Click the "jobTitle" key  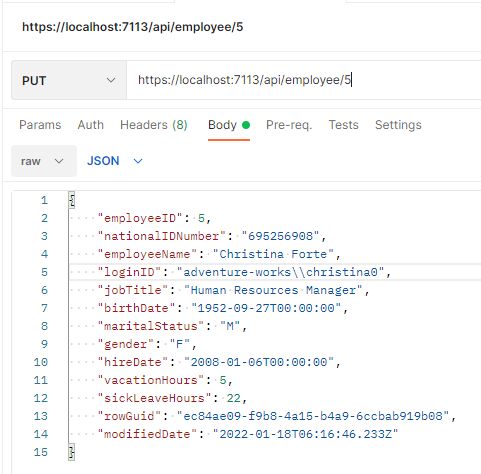(133, 290)
